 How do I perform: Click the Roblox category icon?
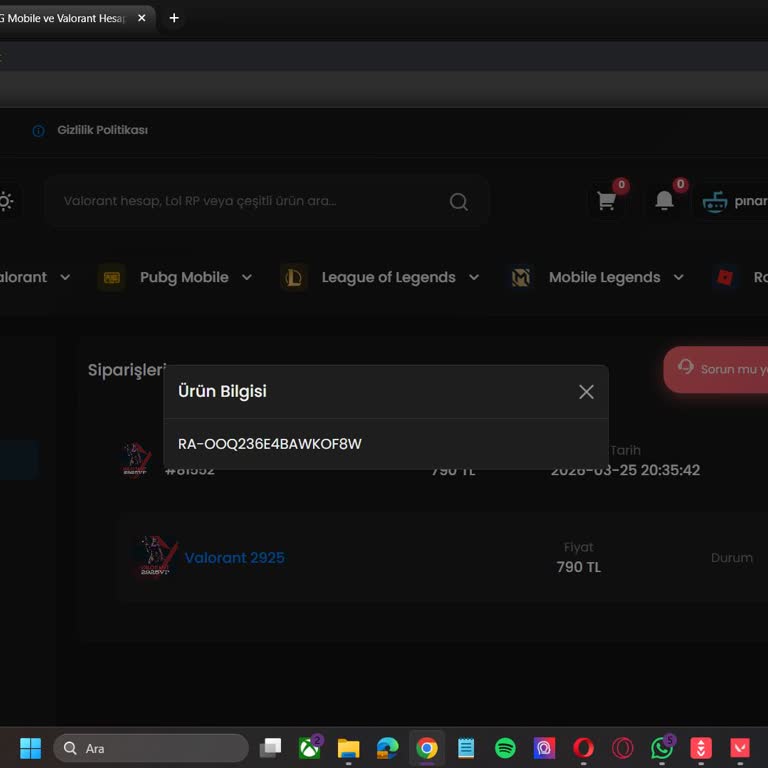tap(725, 278)
